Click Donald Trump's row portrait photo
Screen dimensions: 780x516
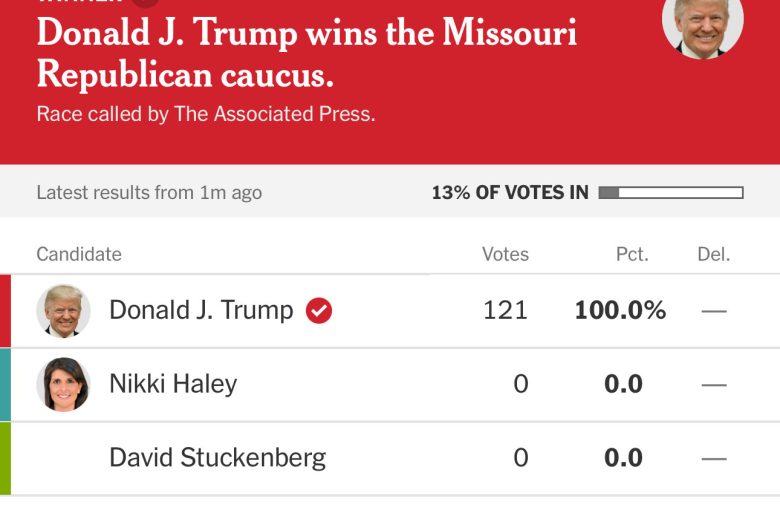pos(64,311)
